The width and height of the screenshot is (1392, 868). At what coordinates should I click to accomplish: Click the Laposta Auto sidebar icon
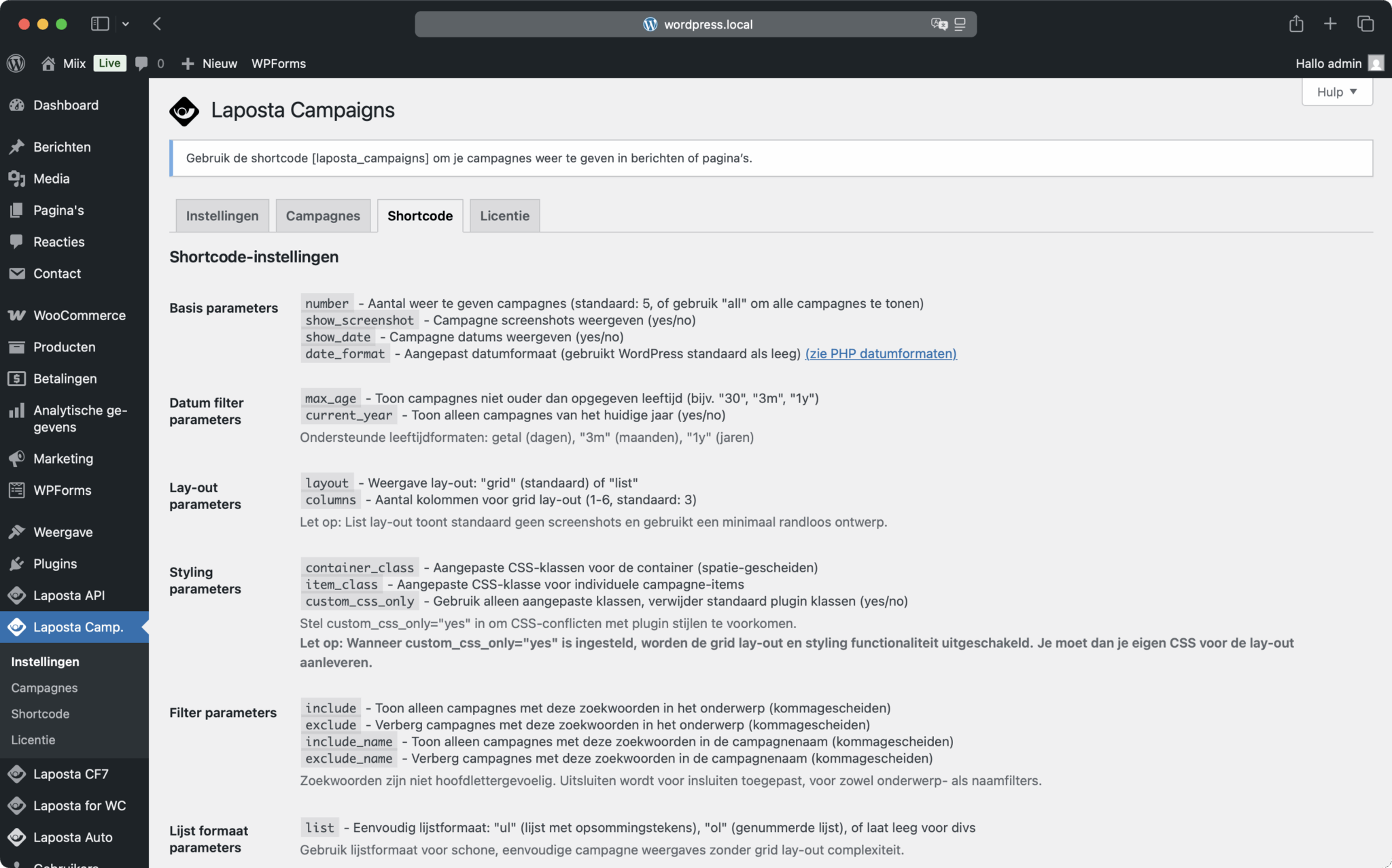coord(17,837)
